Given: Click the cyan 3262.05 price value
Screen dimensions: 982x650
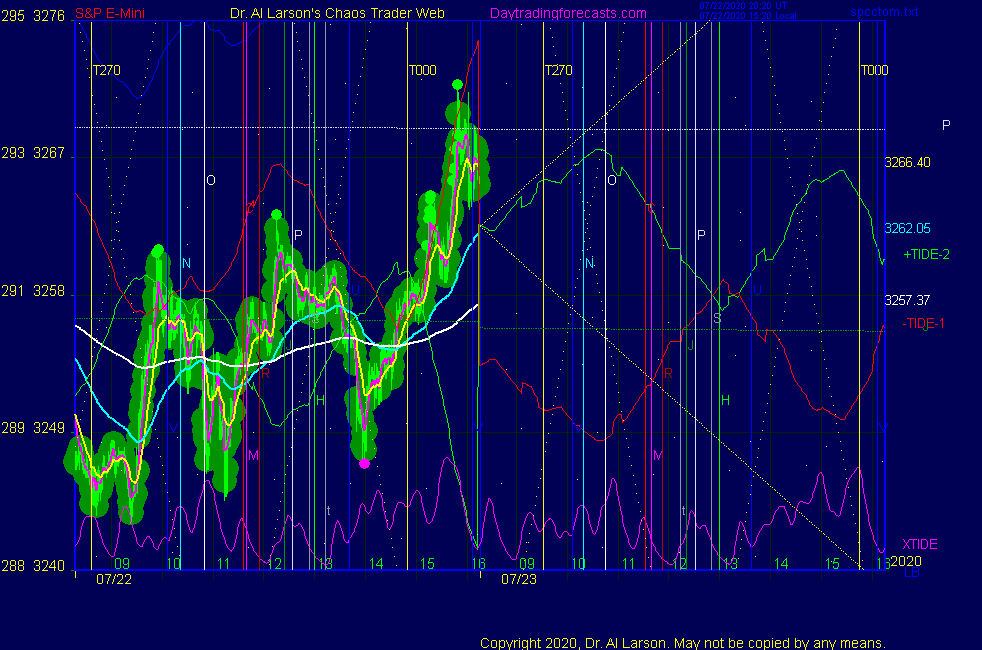Looking at the screenshot, I should click(x=907, y=229).
